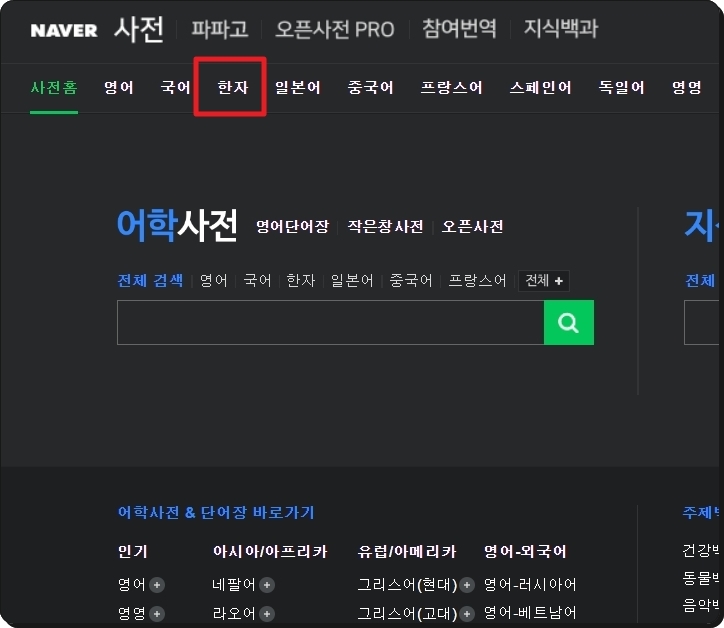Select the 중국어 tab in navigation bar
The width and height of the screenshot is (724, 628).
point(371,87)
